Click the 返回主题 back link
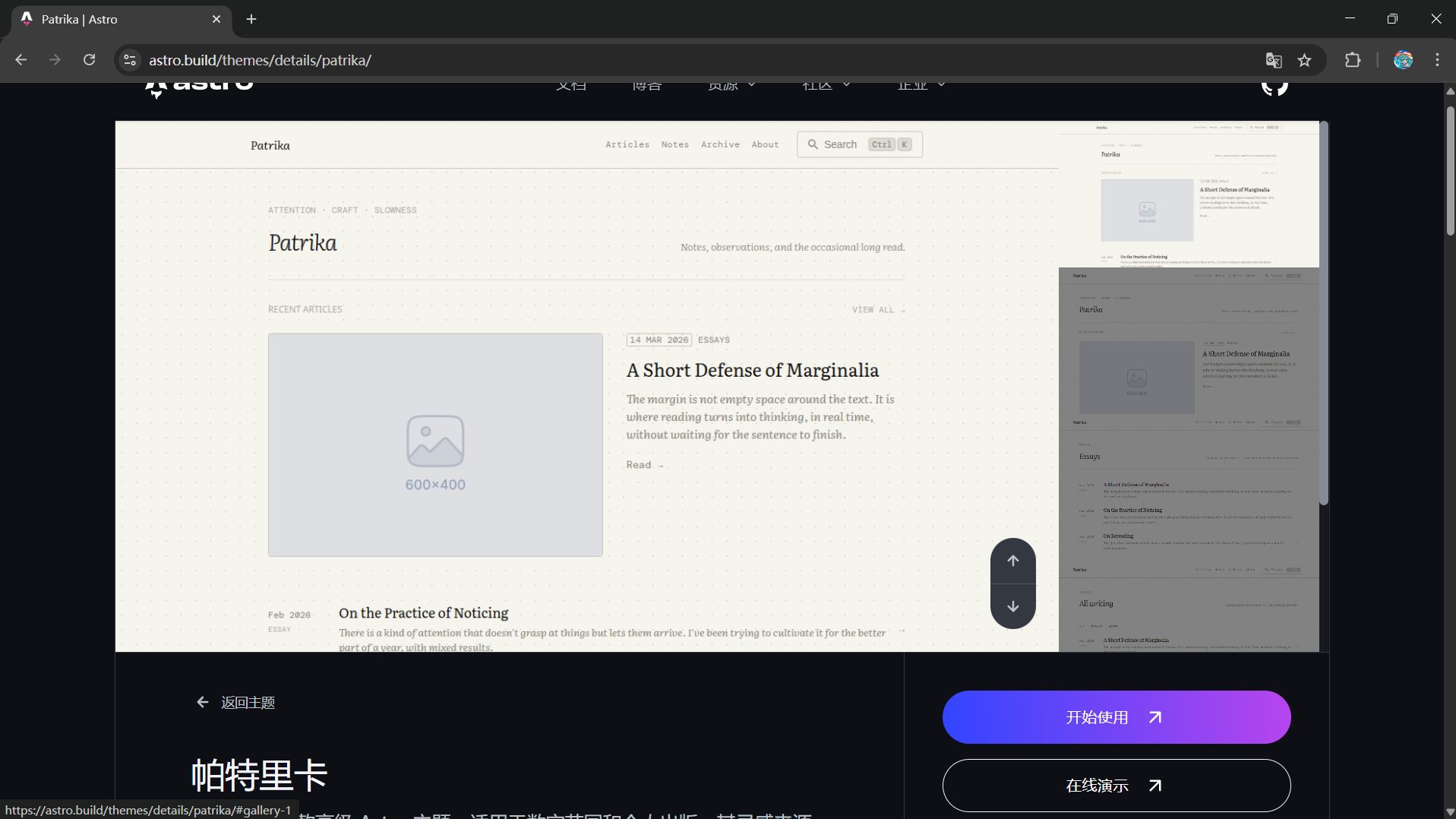 [x=235, y=703]
